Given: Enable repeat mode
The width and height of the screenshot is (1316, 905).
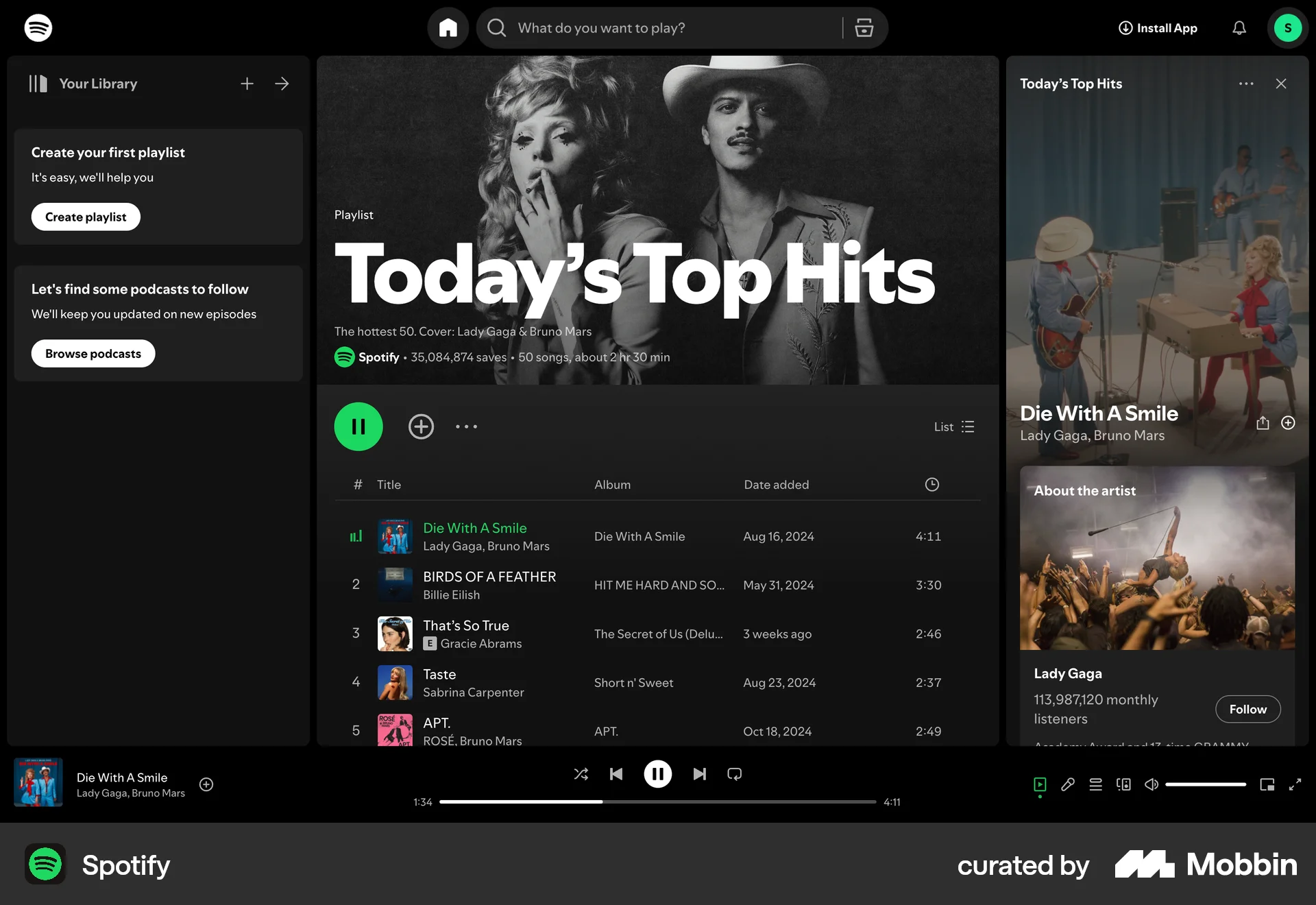Looking at the screenshot, I should click(x=734, y=773).
